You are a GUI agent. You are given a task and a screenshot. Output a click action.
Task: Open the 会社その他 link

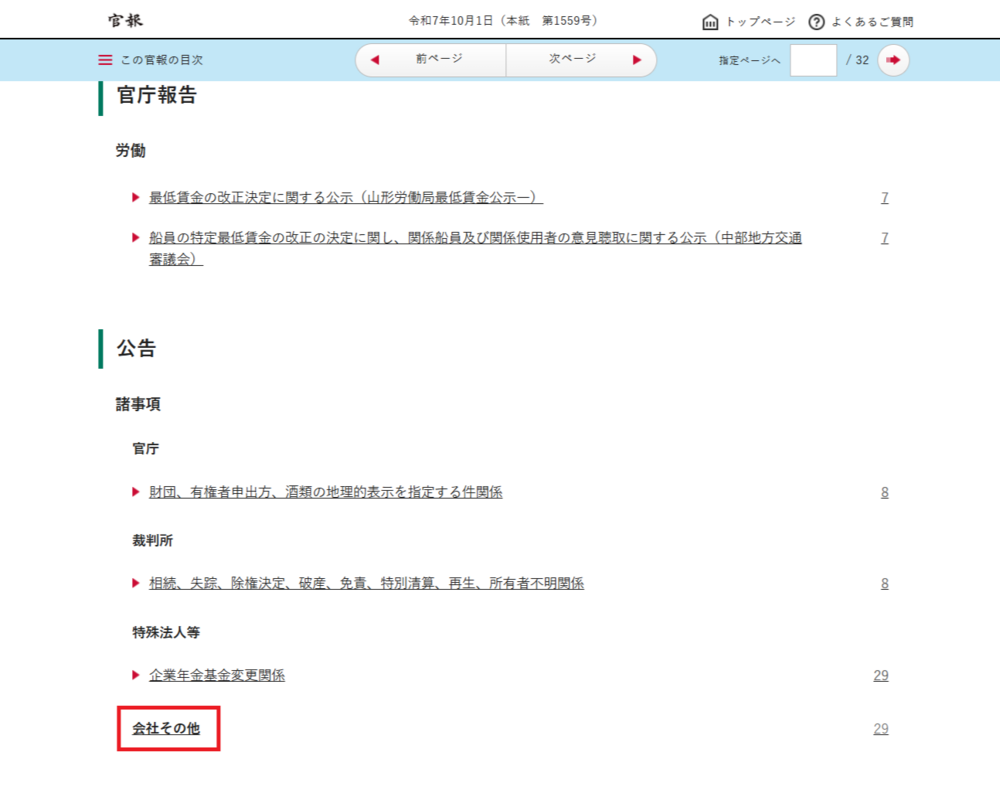[x=166, y=729]
